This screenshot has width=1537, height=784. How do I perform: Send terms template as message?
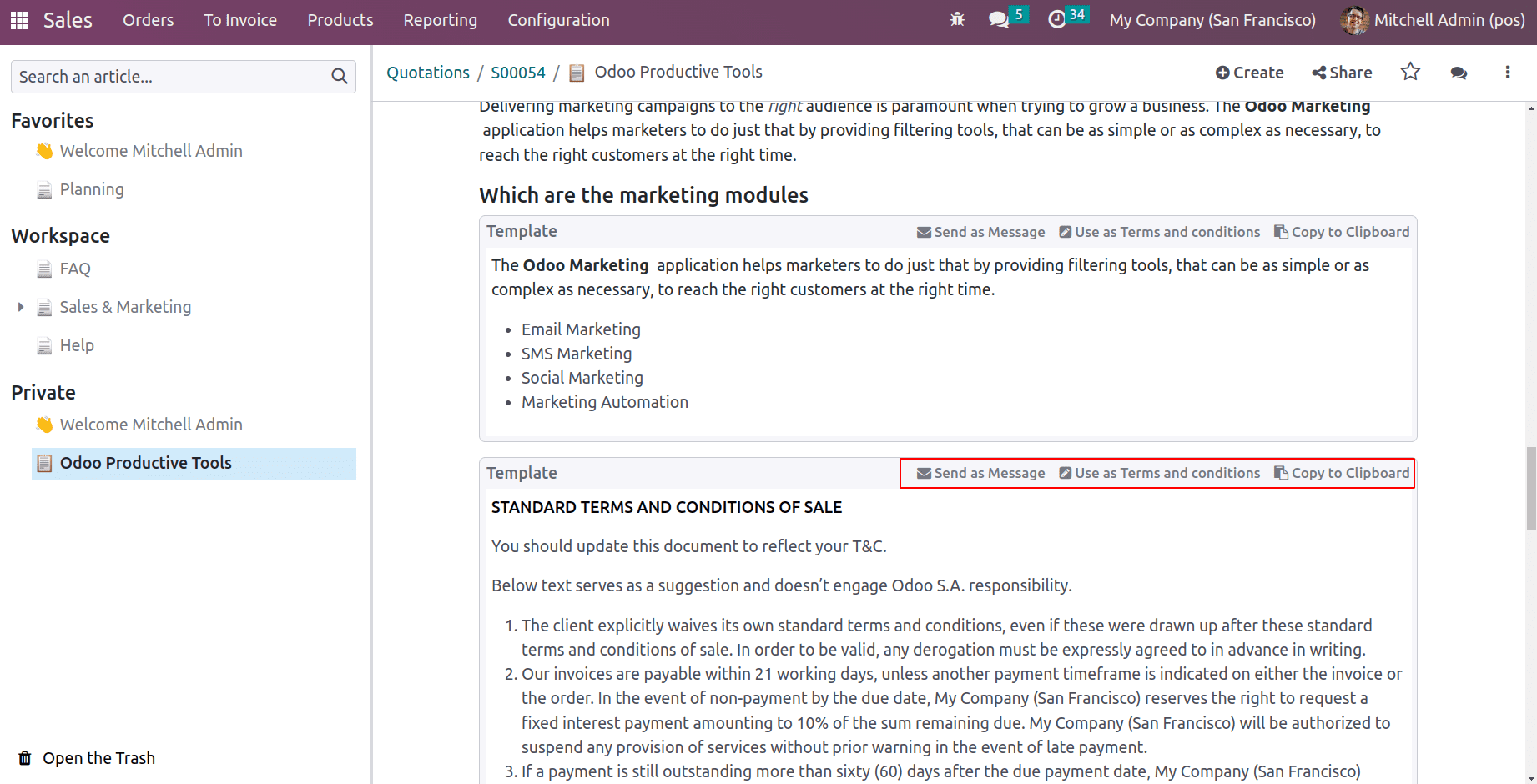click(980, 473)
